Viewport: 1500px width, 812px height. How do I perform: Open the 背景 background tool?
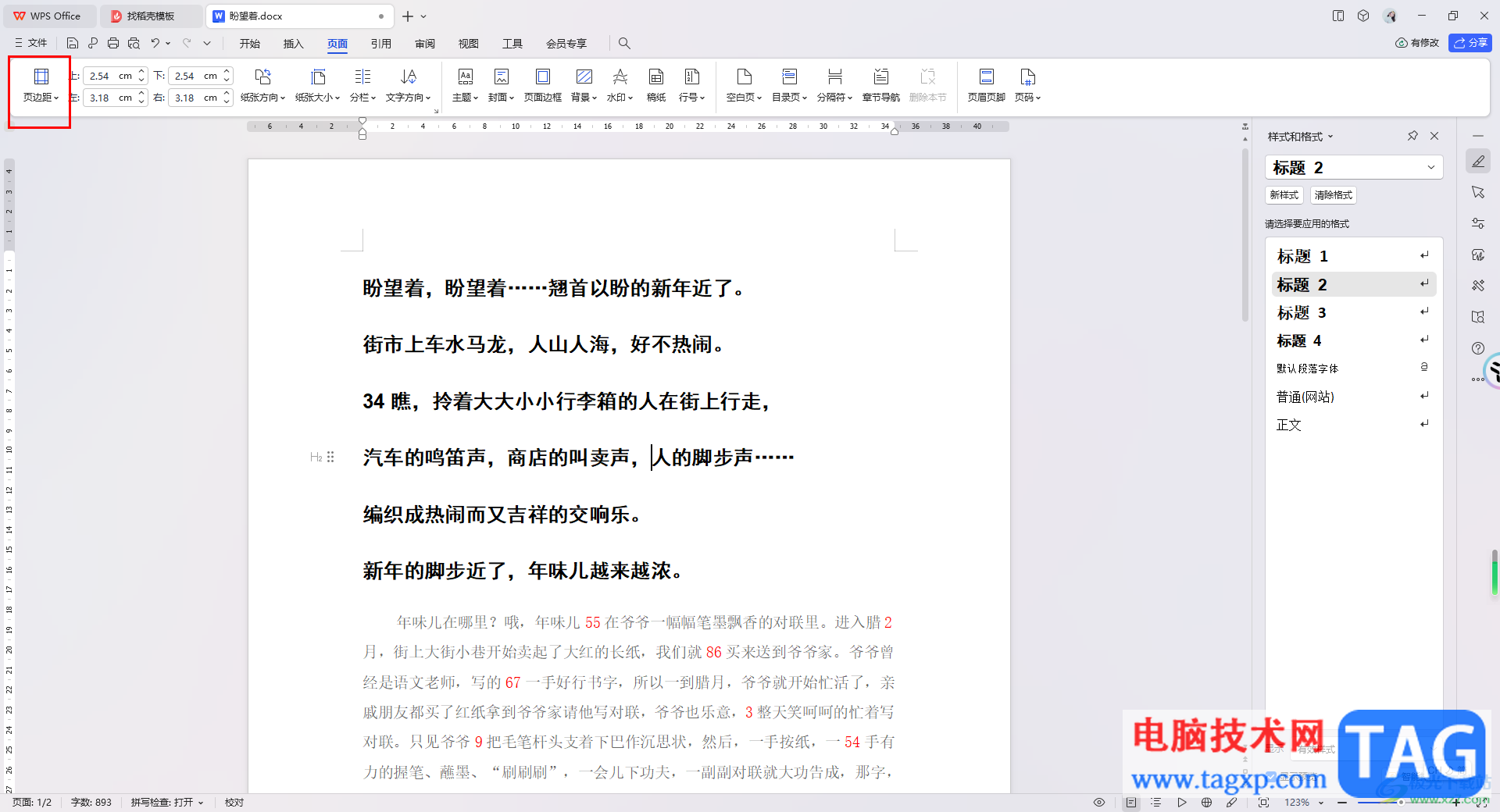point(584,86)
